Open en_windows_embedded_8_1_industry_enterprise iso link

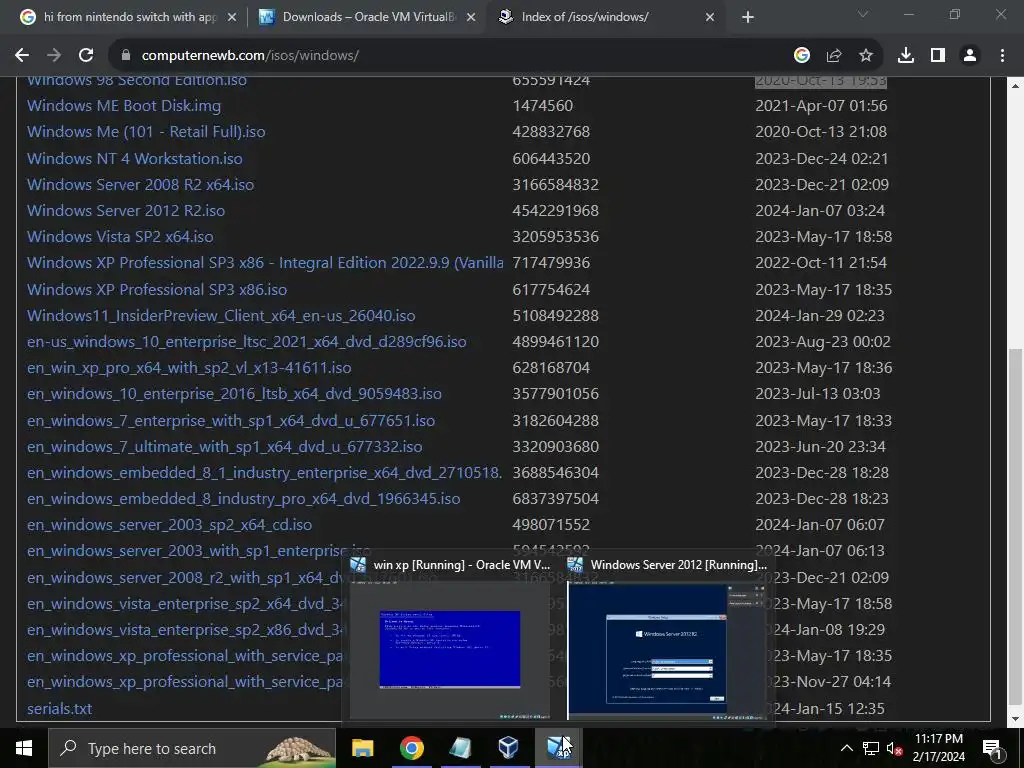[x=264, y=473]
